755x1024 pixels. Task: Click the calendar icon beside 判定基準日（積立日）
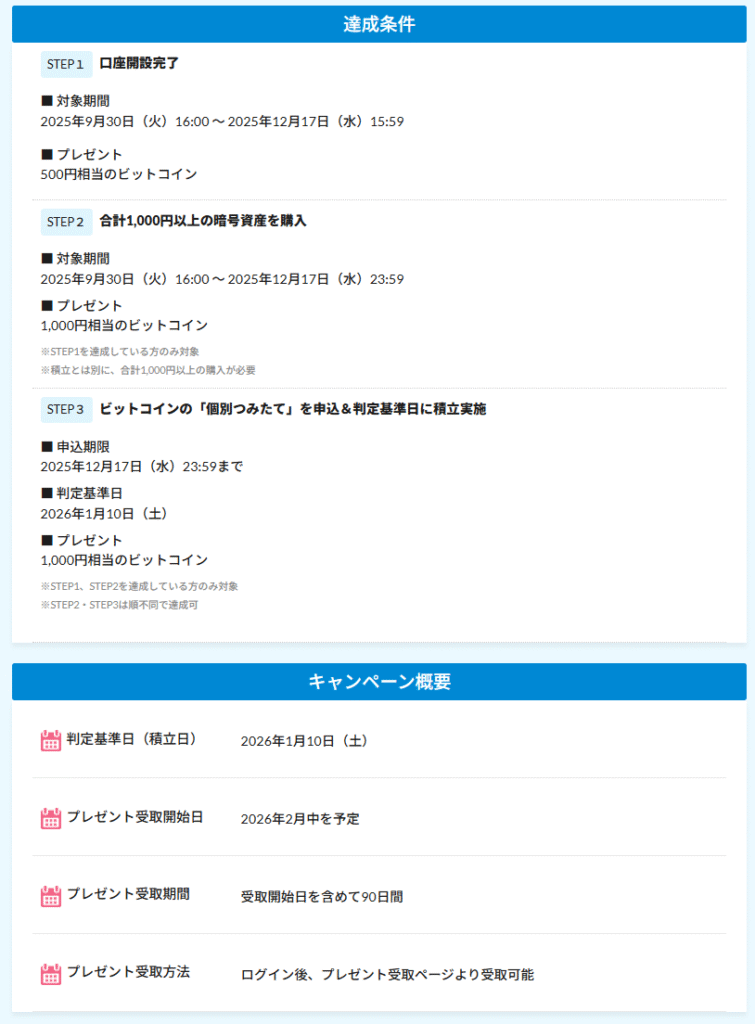coord(51,741)
